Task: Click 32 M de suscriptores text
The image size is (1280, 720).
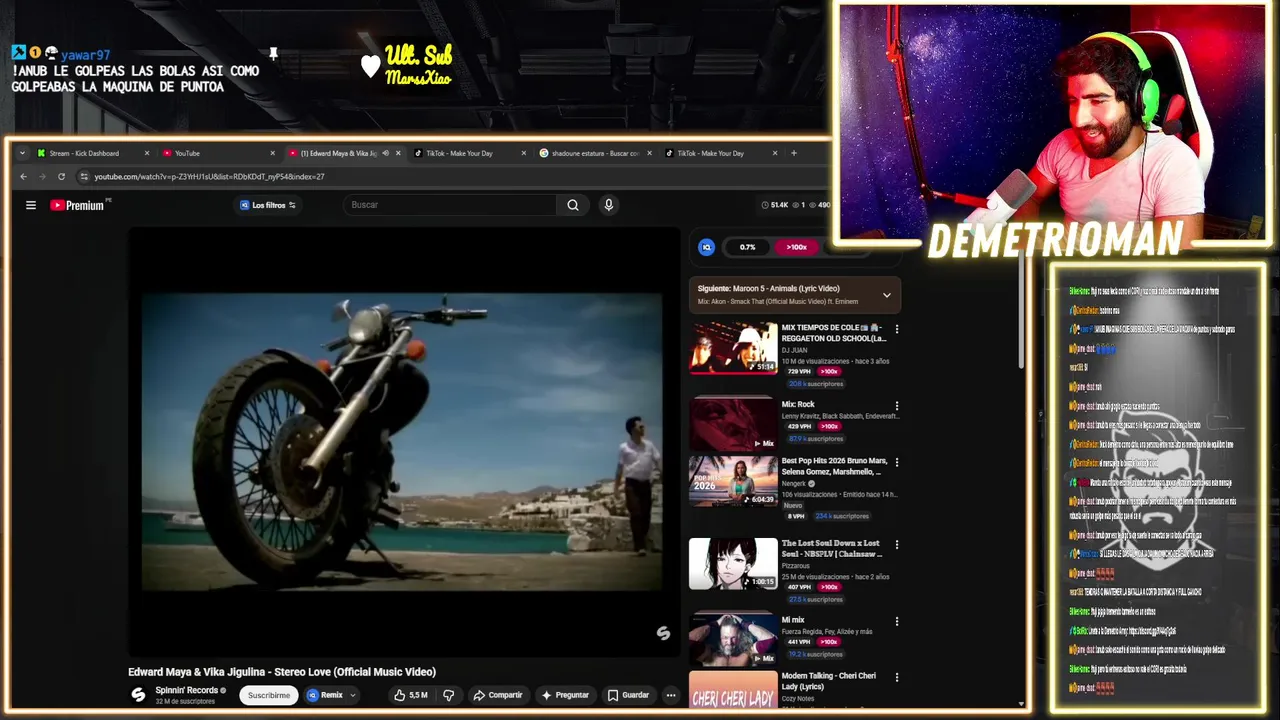Action: (x=185, y=702)
